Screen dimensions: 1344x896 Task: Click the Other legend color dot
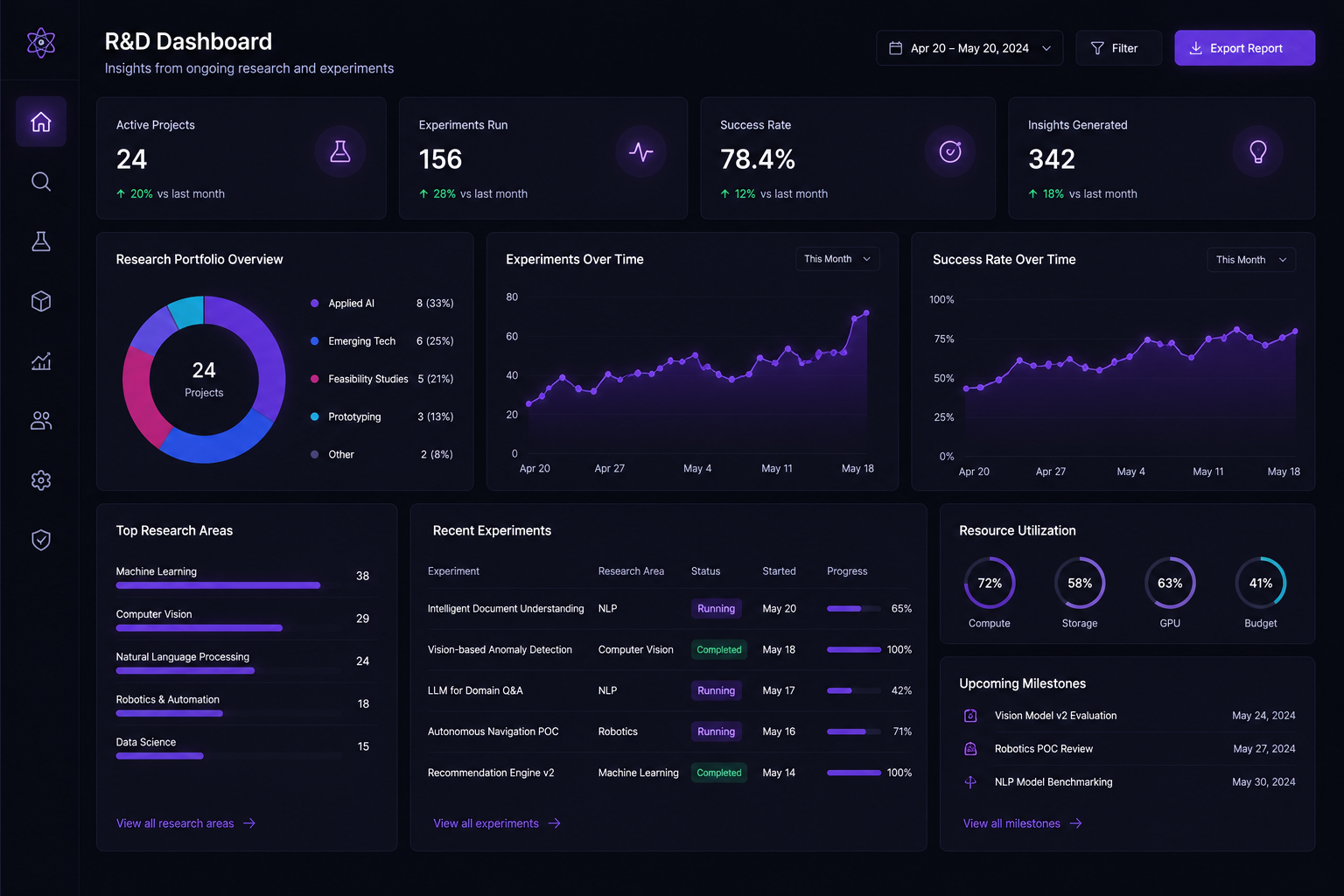315,454
